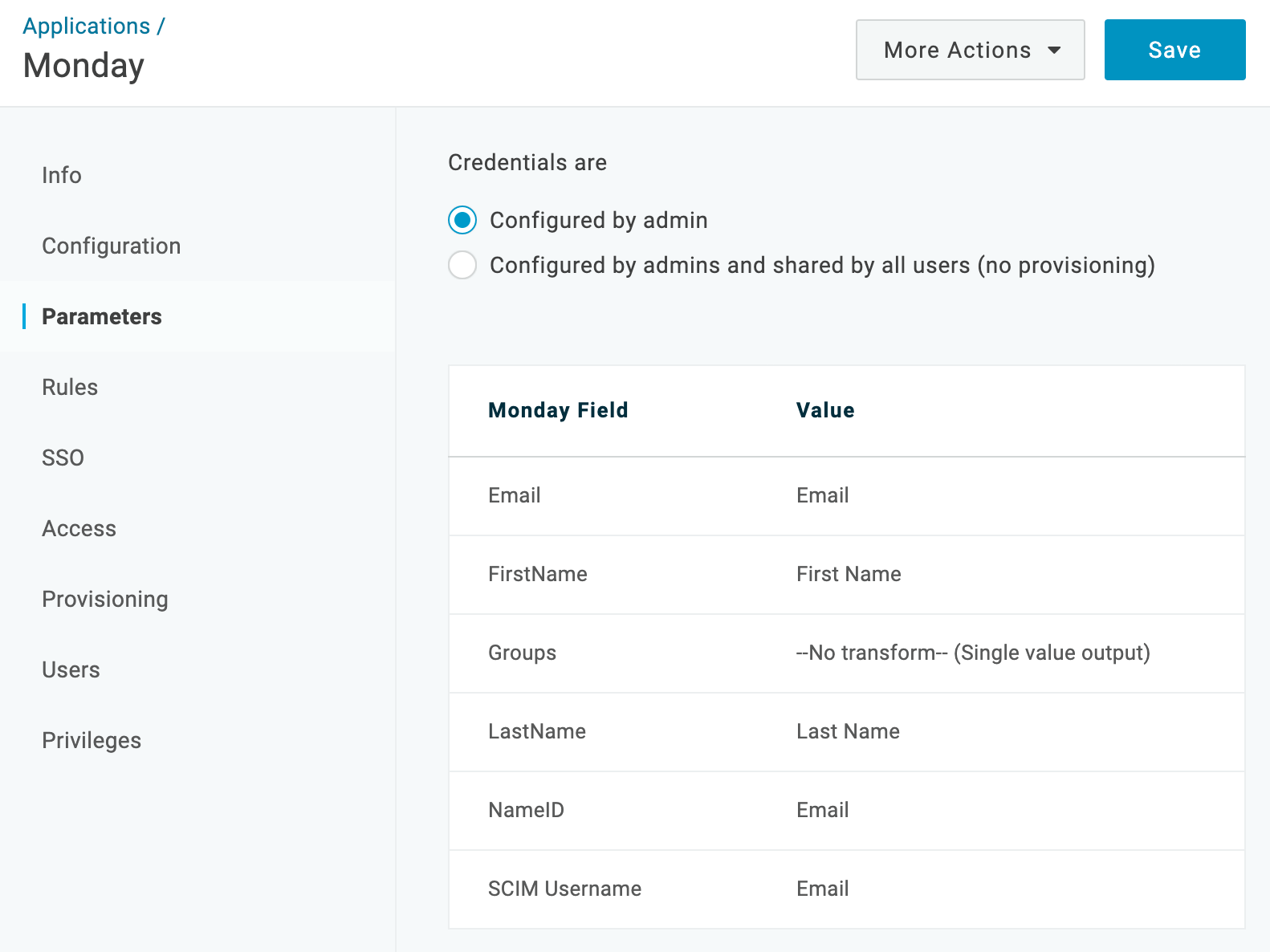Click the Monday application title

pyautogui.click(x=83, y=66)
